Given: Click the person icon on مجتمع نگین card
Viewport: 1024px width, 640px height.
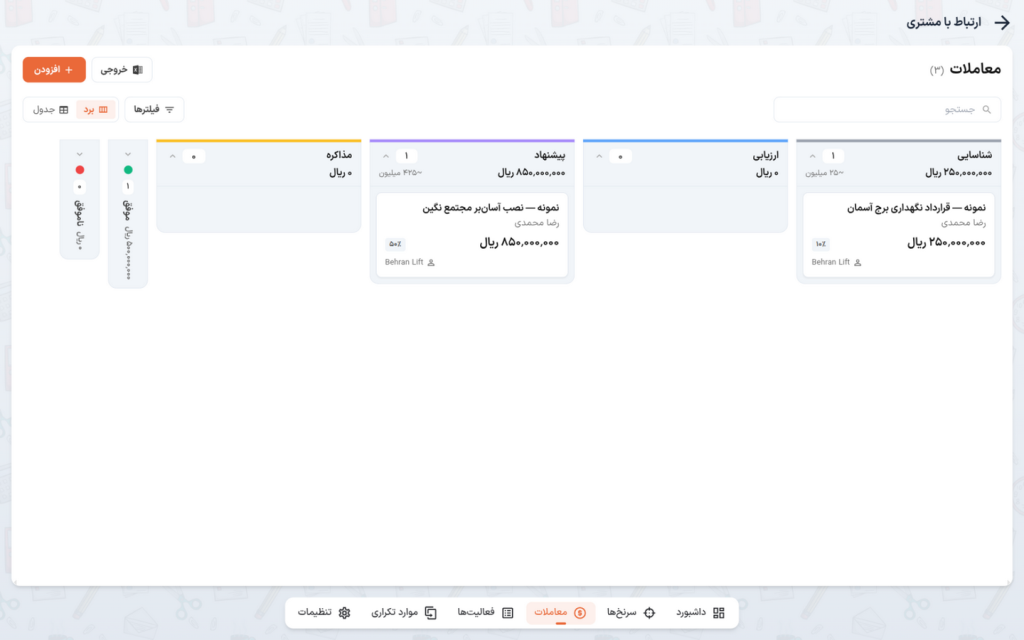Looking at the screenshot, I should 431,263.
